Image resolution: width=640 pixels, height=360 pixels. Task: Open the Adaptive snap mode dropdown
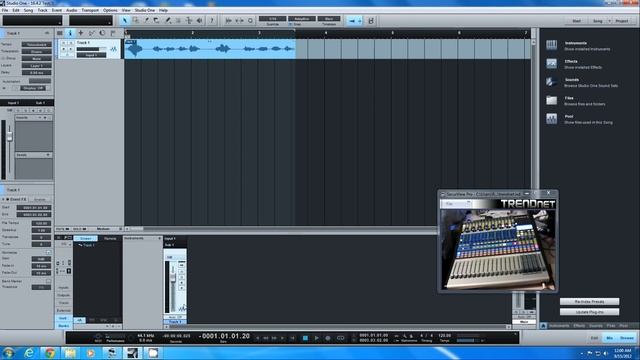302,19
